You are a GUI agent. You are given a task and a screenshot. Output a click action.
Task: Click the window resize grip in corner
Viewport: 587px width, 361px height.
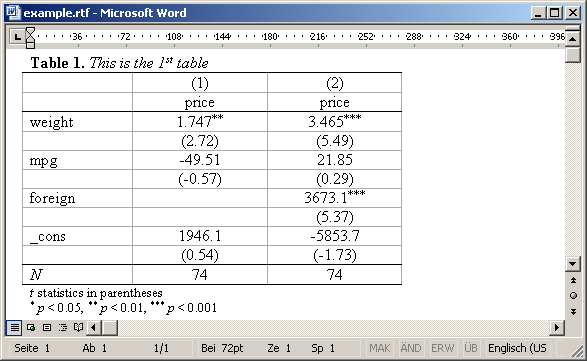(x=577, y=351)
